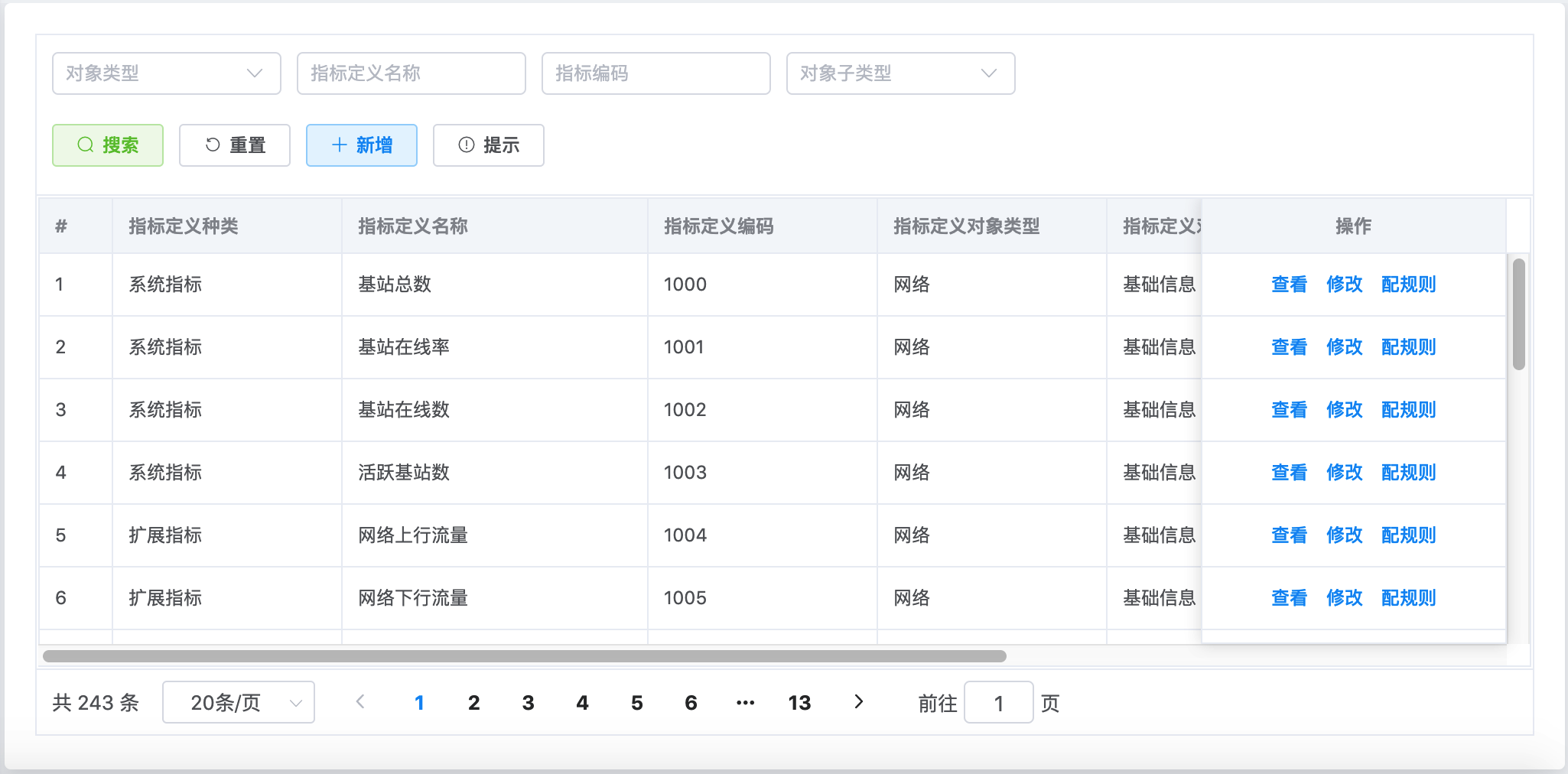Click 配规则 for 网络下行流量 row

[x=1409, y=598]
